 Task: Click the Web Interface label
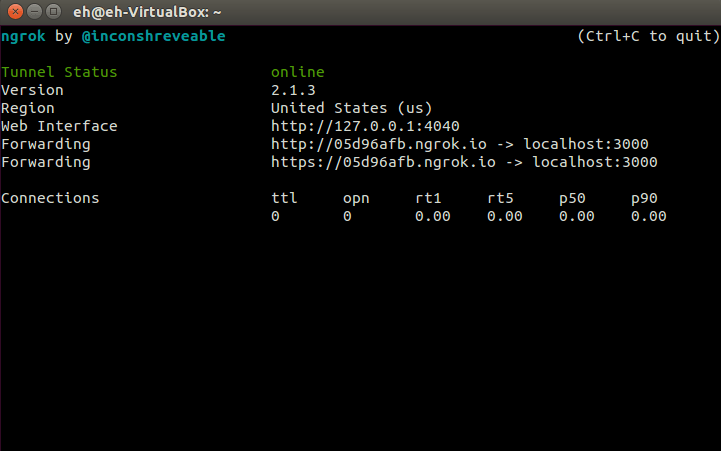pyautogui.click(x=59, y=126)
